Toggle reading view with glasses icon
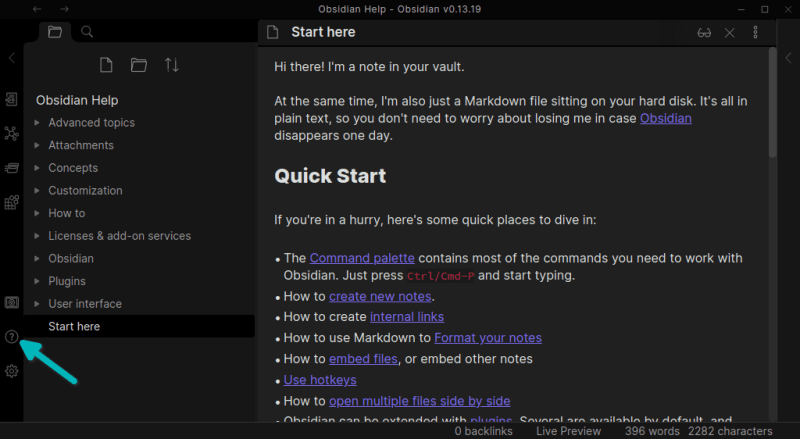Screen dimensions: 800x439 pos(705,32)
